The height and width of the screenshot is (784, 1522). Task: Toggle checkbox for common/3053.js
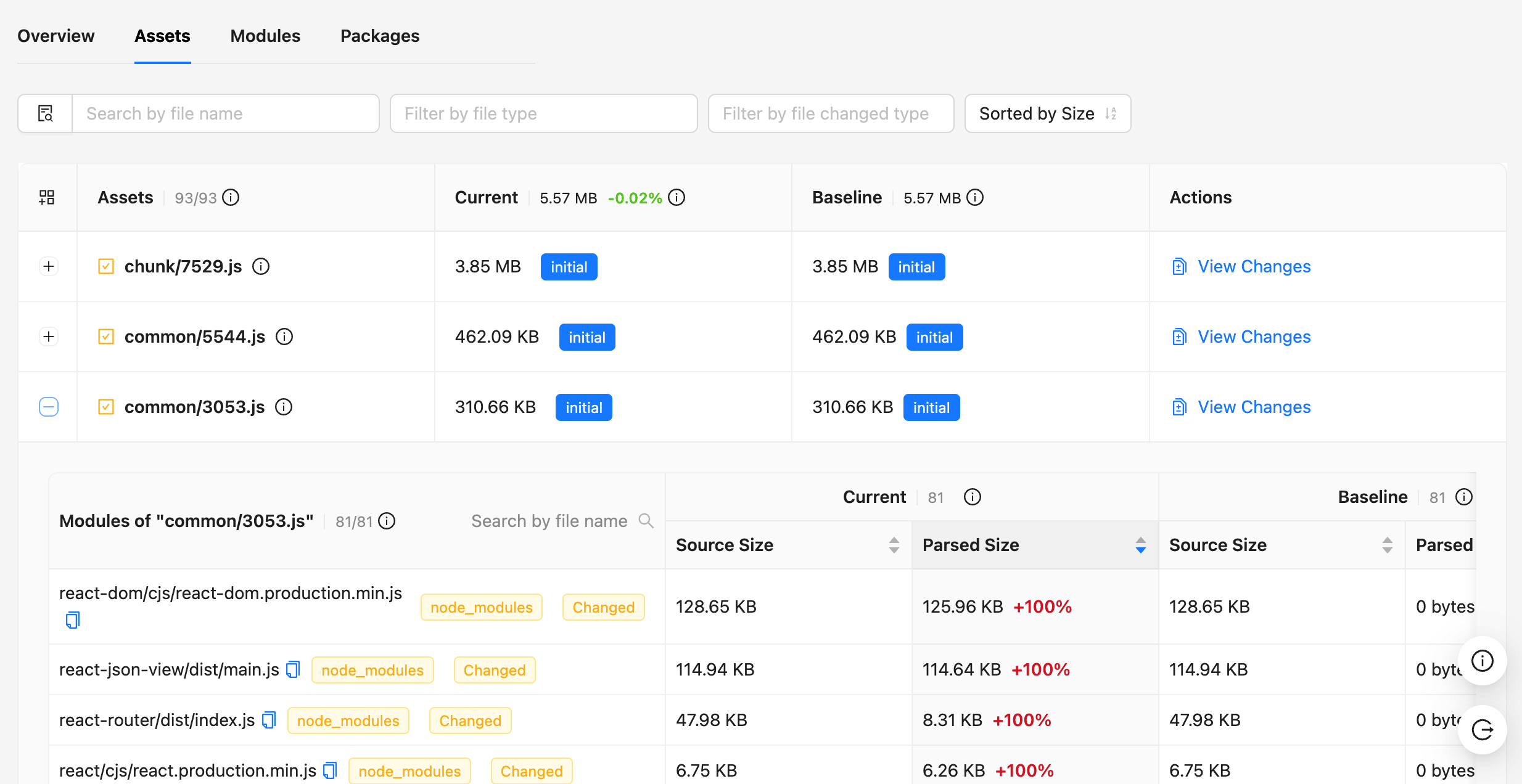(106, 407)
